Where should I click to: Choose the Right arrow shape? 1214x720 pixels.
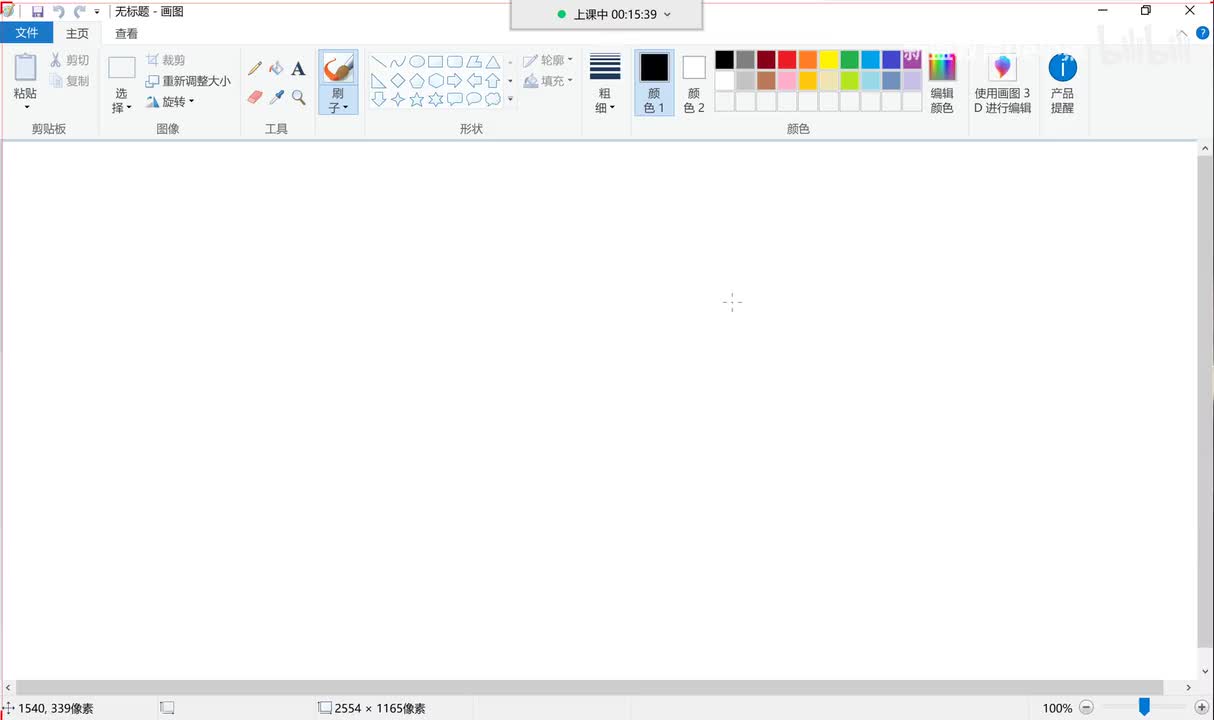[x=455, y=81]
